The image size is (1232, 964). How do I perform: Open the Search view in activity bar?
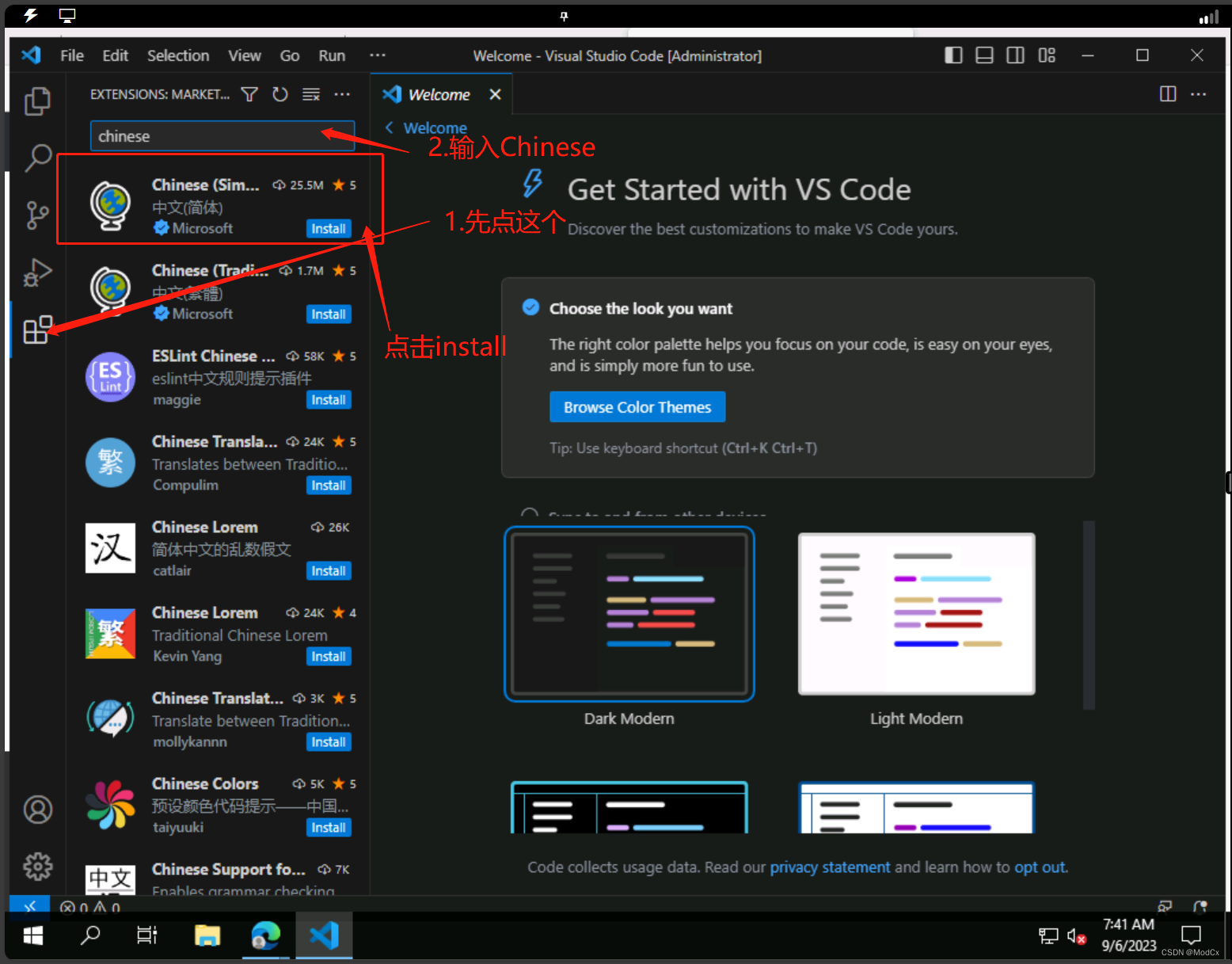(x=37, y=158)
